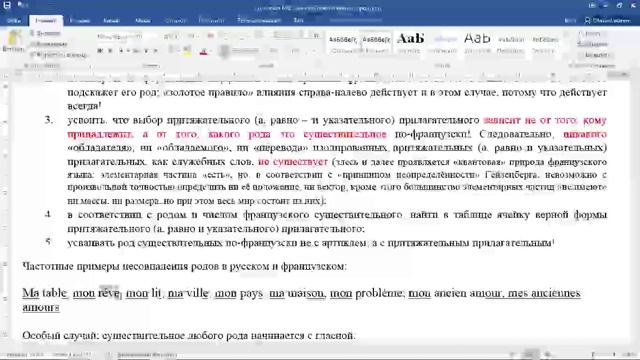The width and height of the screenshot is (640, 360).
Task: Click the zoom slider in status bar
Action: (x=603, y=355)
